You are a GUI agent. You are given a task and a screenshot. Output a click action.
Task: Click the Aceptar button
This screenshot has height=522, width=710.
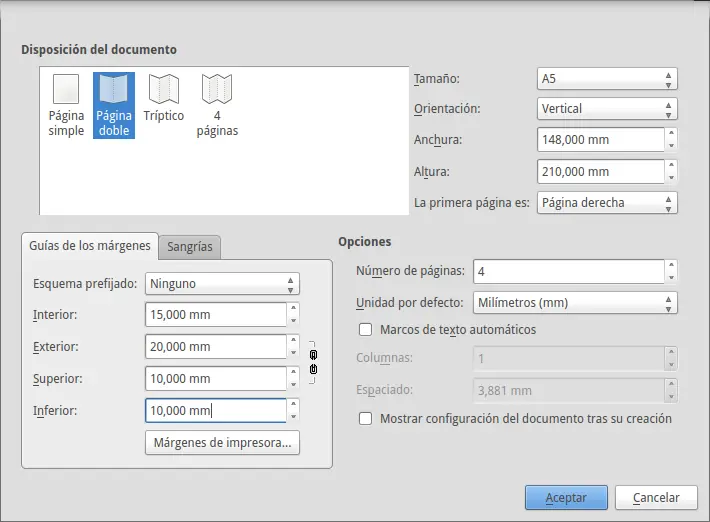coord(566,498)
